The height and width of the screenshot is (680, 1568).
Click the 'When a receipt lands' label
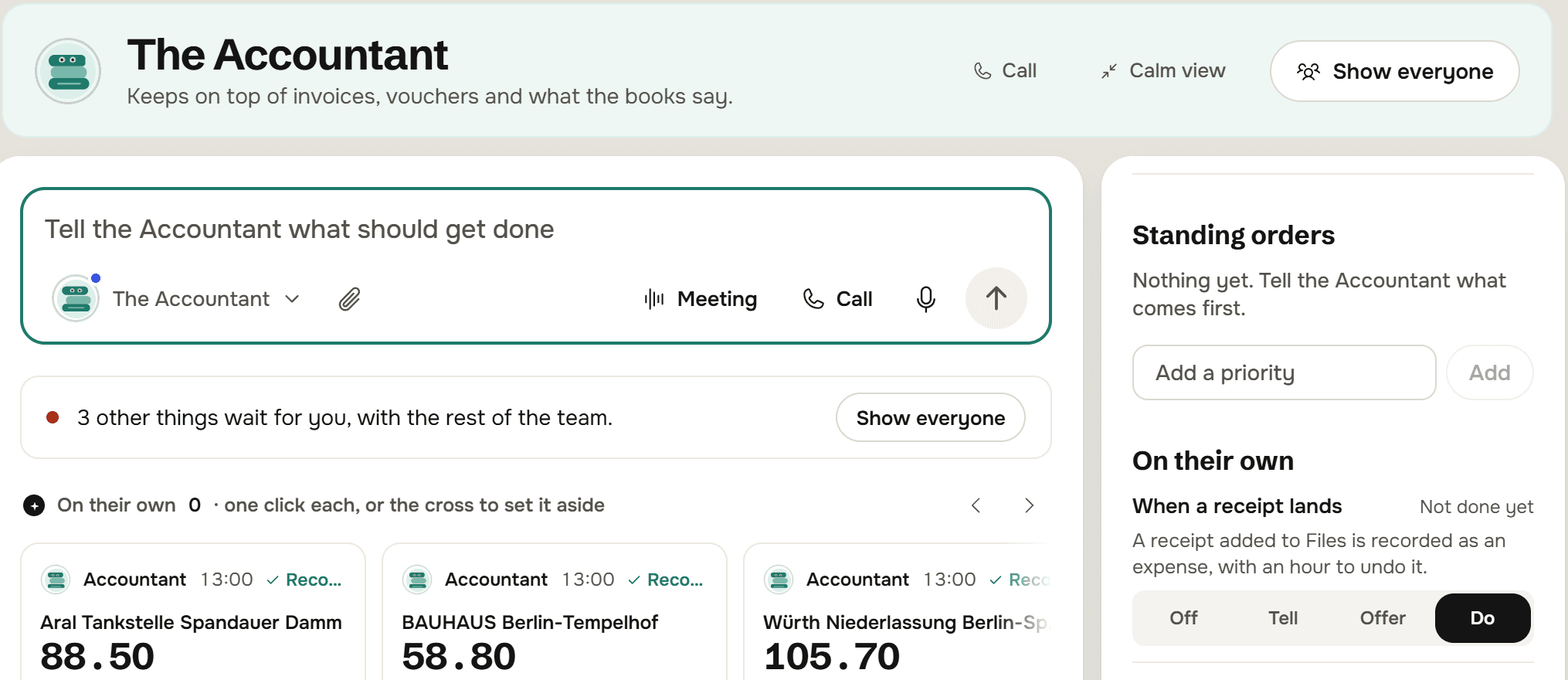pos(1237,506)
